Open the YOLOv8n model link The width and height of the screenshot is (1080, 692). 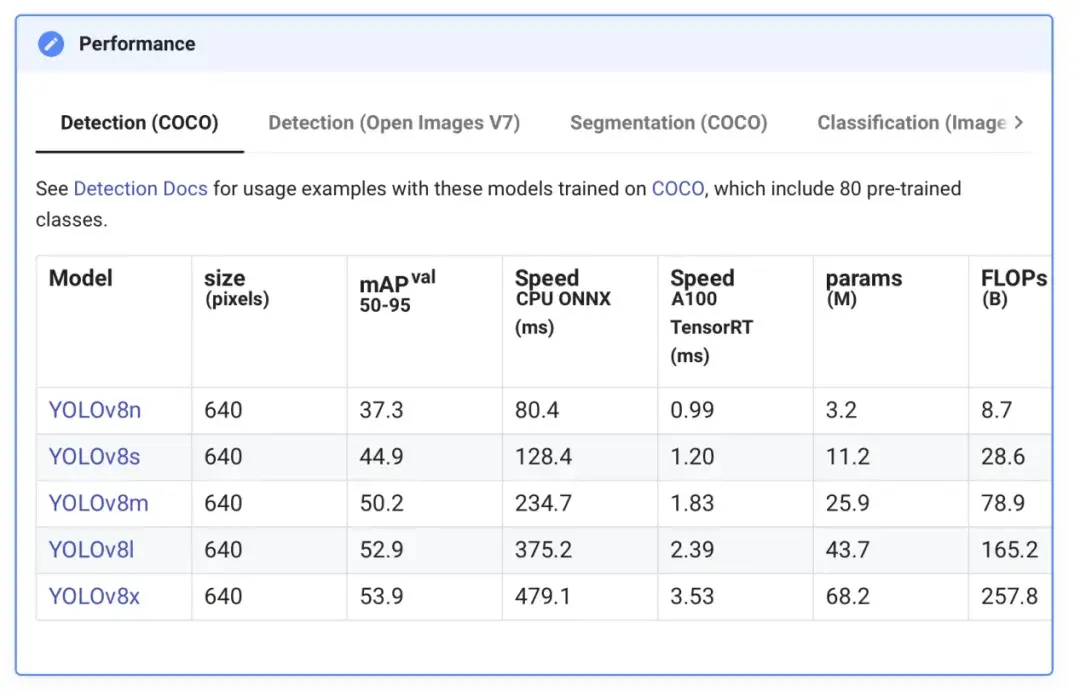(x=94, y=410)
